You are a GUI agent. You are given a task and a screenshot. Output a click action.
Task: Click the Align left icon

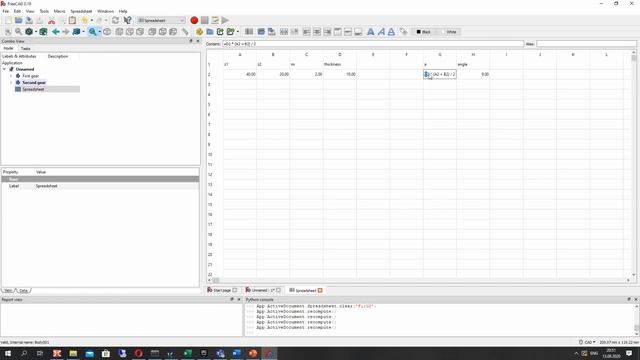coord(307,32)
